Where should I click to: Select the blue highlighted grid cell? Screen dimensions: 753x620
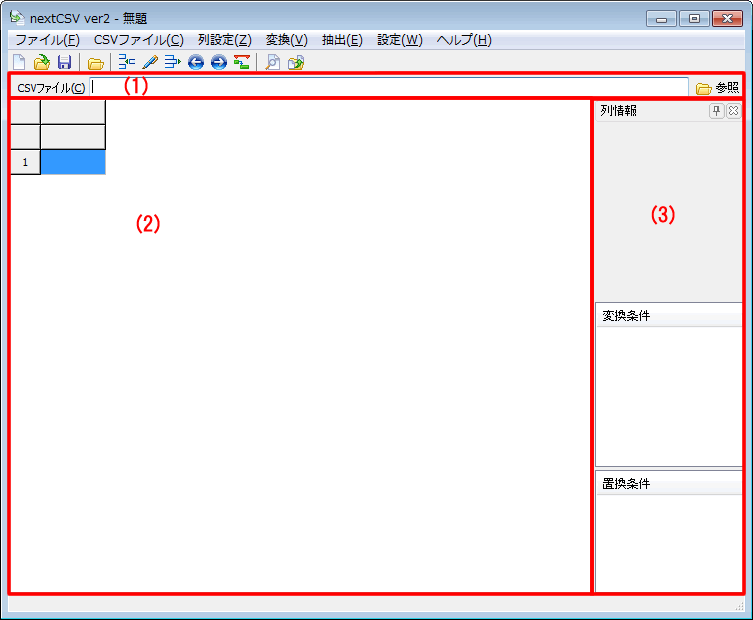click(72, 162)
